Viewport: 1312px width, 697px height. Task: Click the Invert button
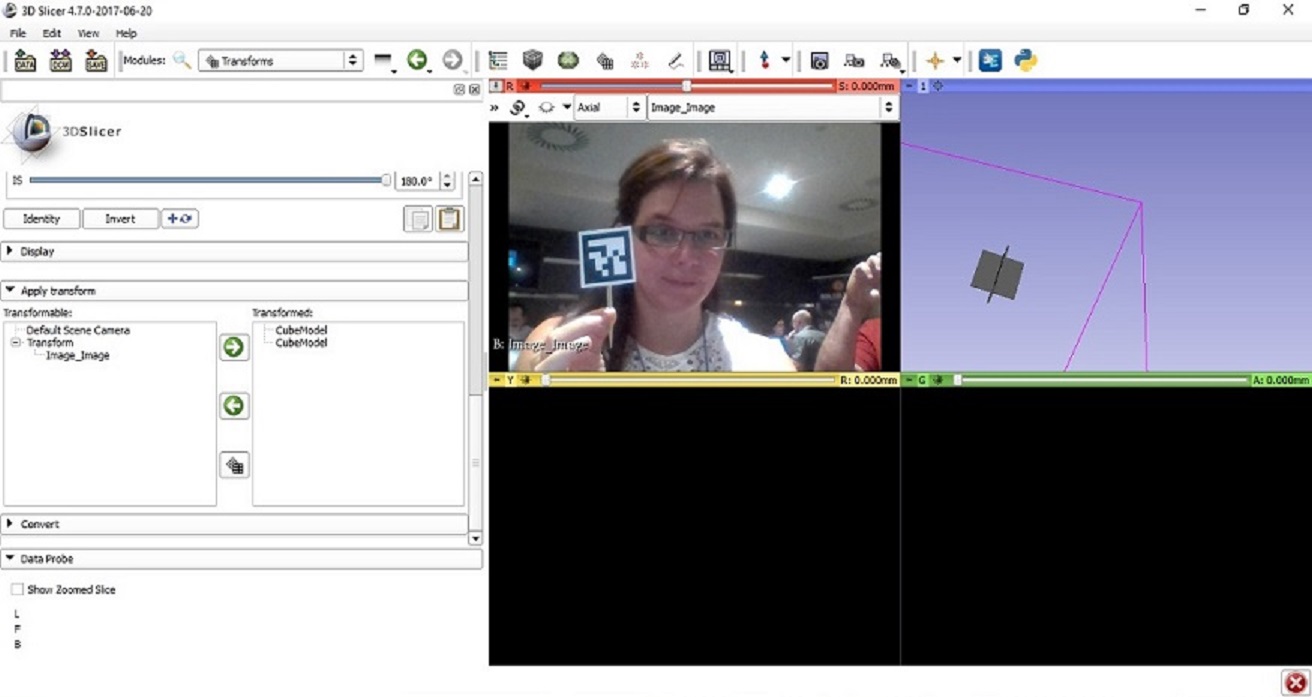tap(120, 218)
